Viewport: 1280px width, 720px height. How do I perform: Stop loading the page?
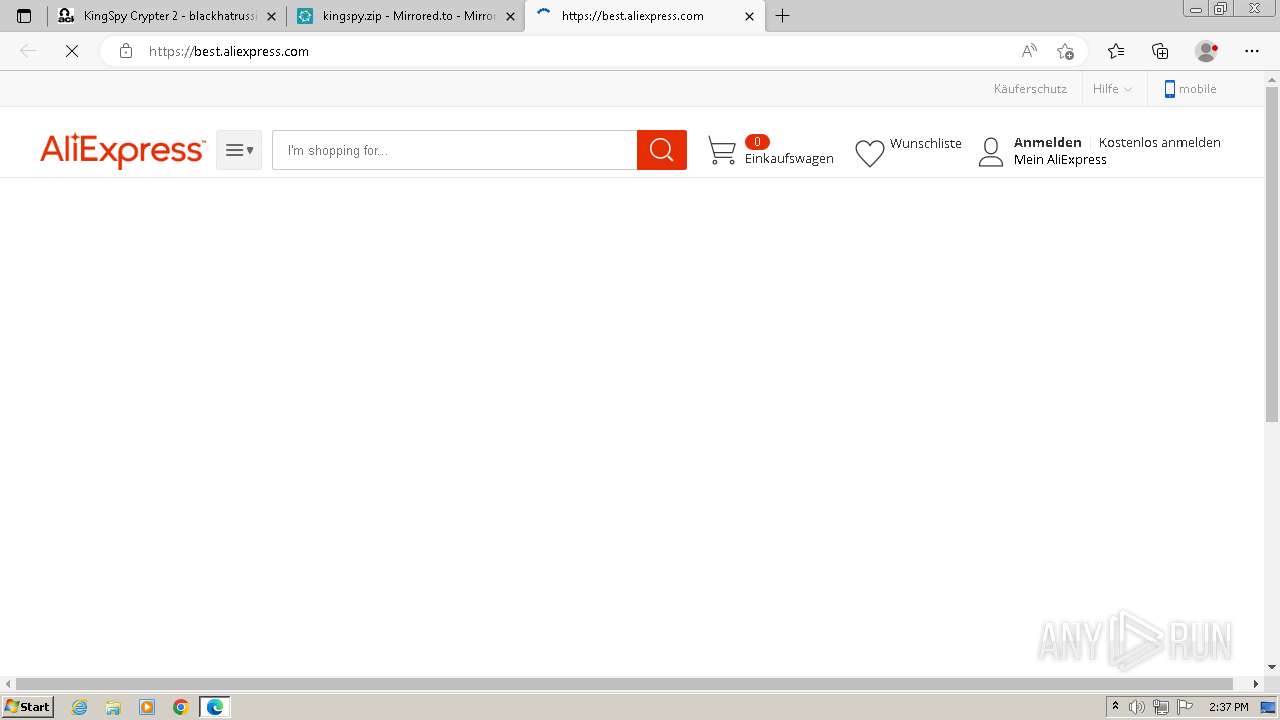click(72, 51)
